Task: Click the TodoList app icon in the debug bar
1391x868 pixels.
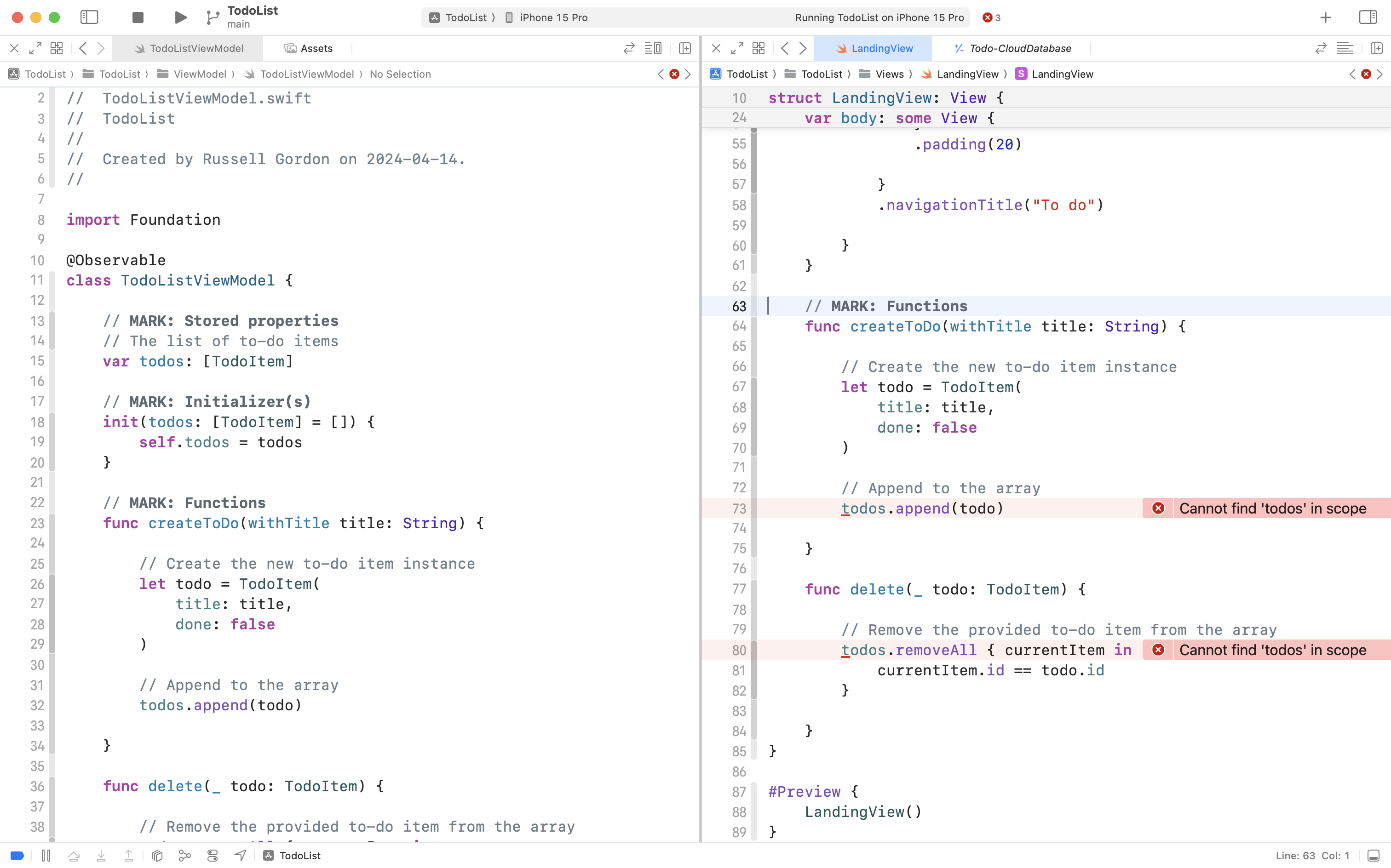Action: (x=268, y=856)
